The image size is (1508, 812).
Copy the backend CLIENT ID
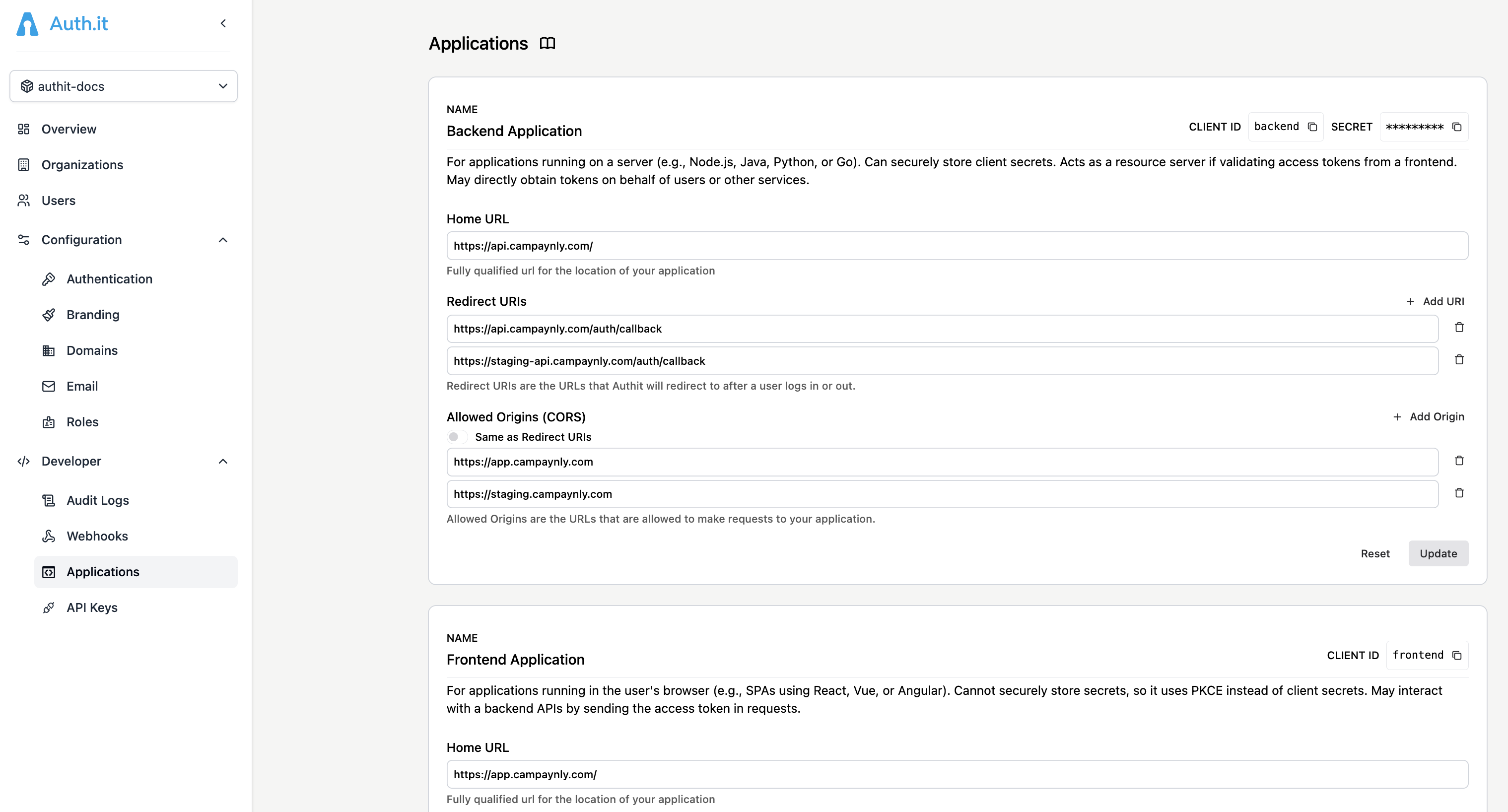click(x=1313, y=127)
